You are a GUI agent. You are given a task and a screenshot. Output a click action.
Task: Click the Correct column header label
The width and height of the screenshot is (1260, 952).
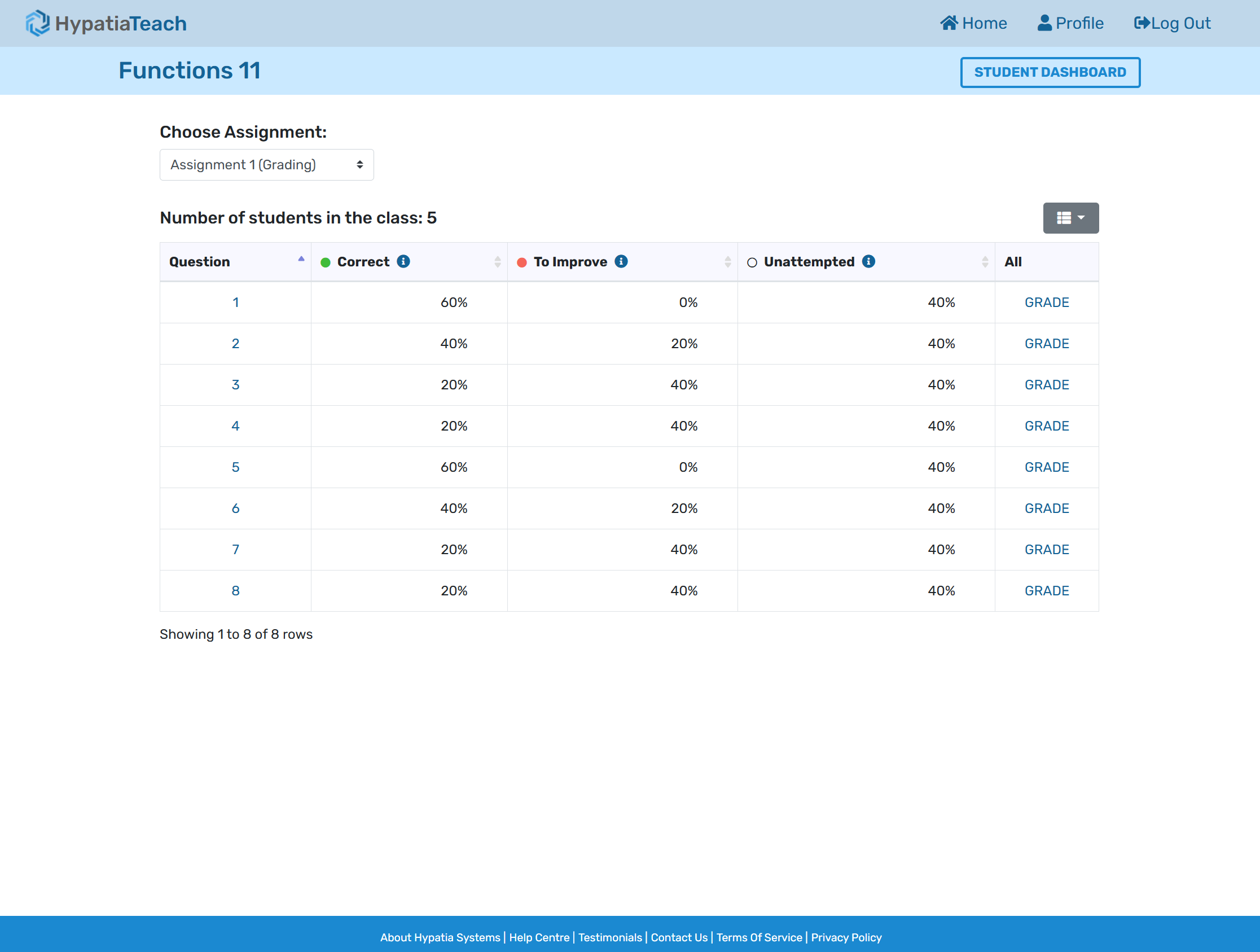363,262
